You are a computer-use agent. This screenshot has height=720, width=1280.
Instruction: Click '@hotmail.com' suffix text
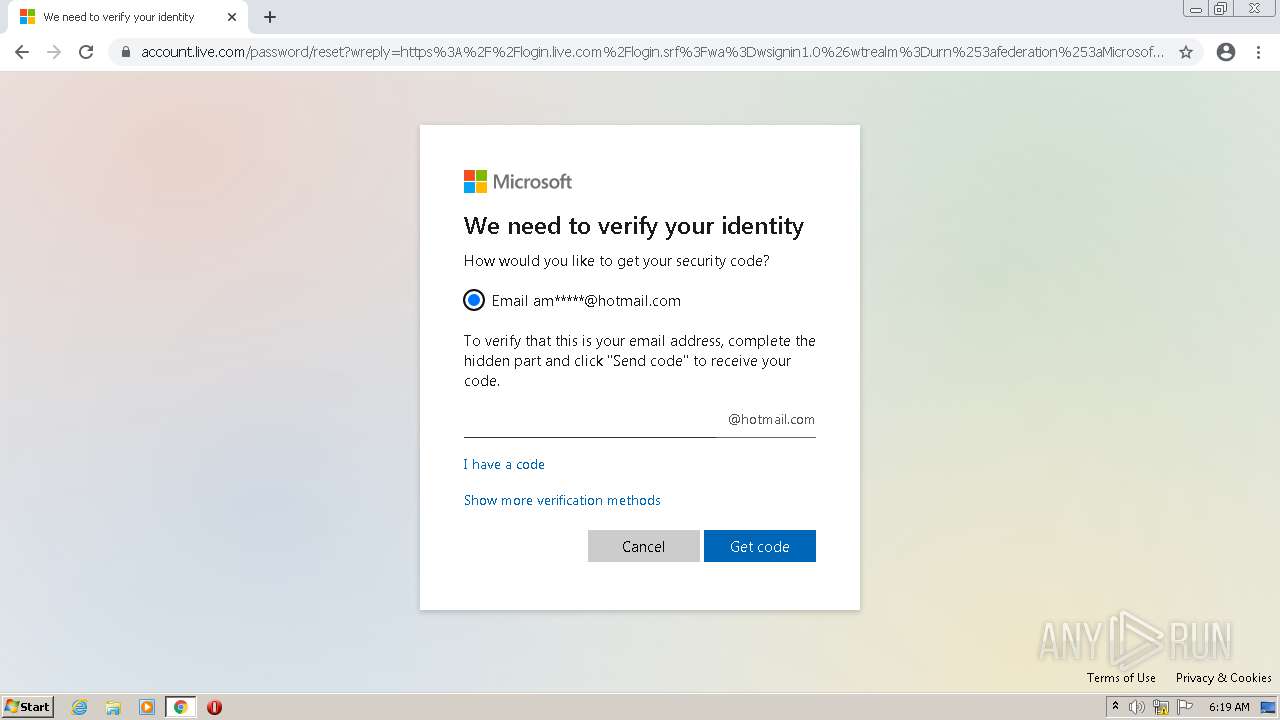click(771, 420)
